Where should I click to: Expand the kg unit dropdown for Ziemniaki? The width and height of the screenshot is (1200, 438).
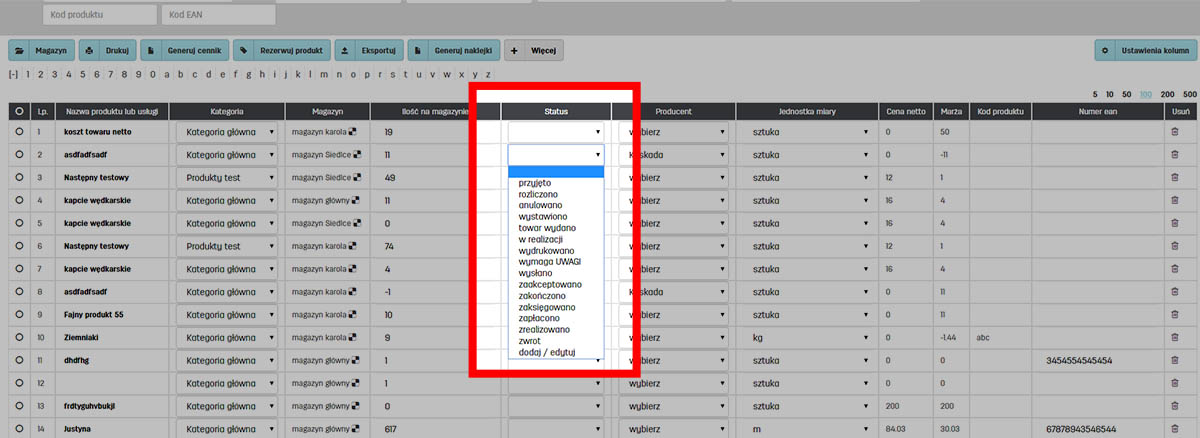point(805,337)
